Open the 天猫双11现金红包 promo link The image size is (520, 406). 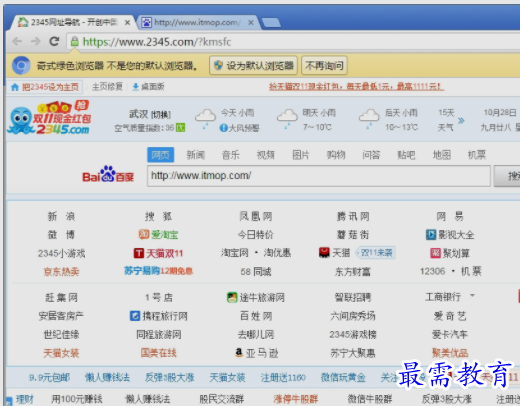(x=356, y=87)
